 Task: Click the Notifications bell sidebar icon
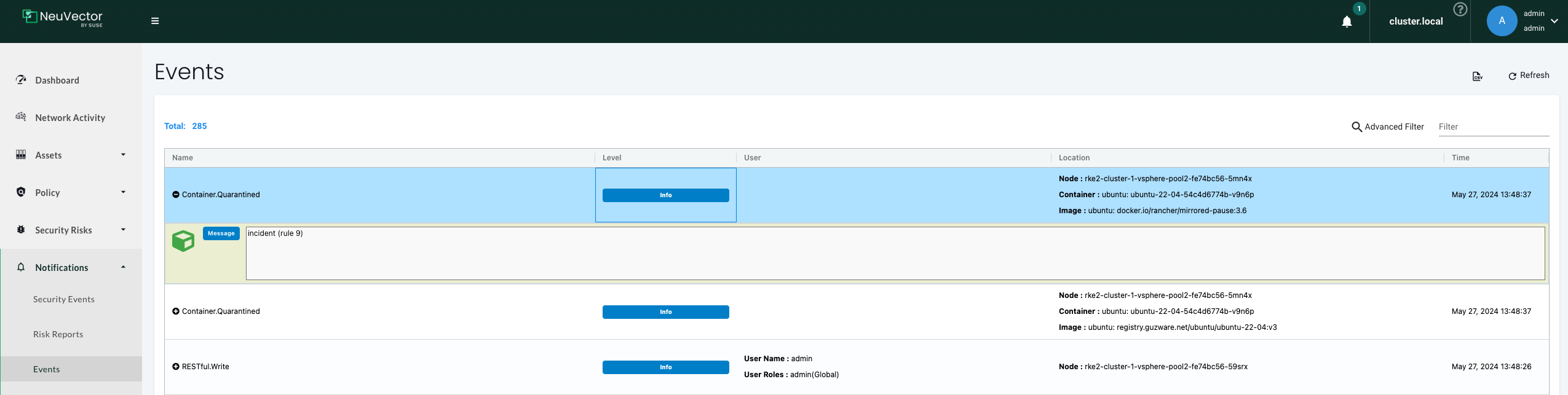[21, 267]
